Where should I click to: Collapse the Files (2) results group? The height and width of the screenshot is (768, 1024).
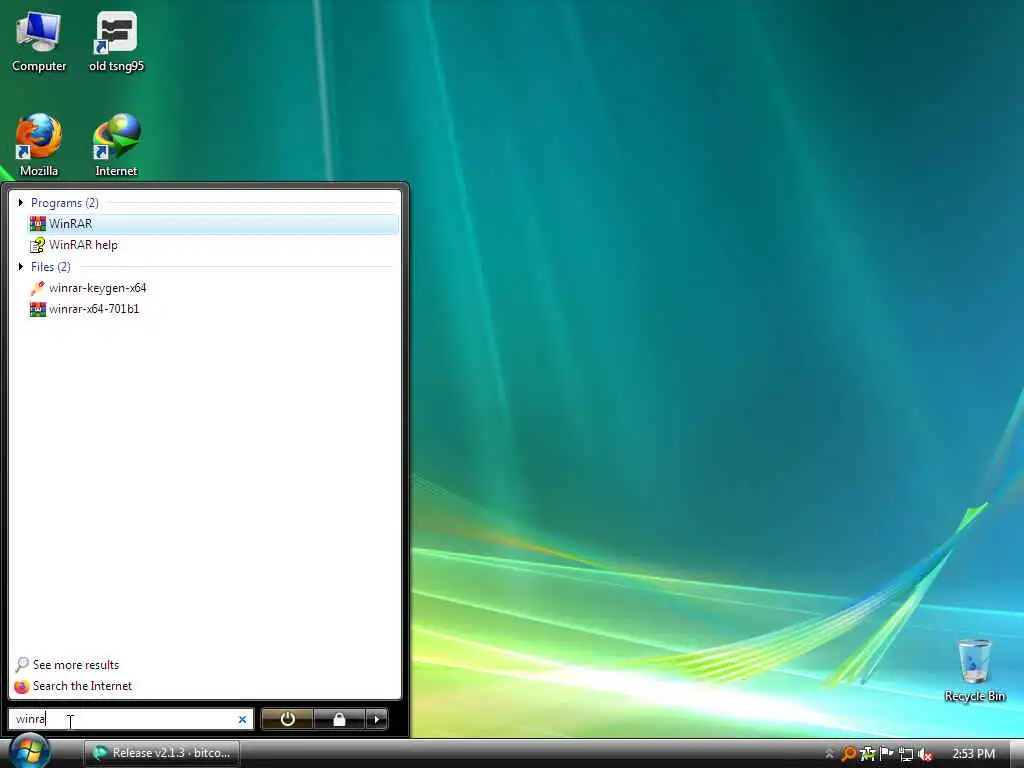point(20,266)
